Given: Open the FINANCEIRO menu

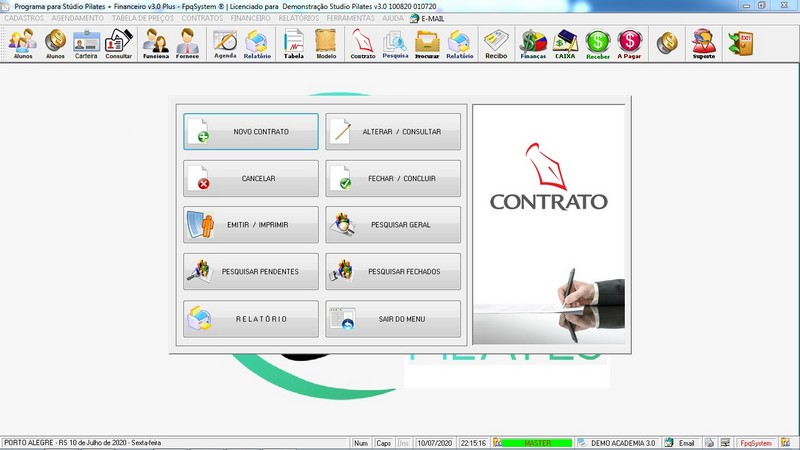Looking at the screenshot, I should click(251, 18).
